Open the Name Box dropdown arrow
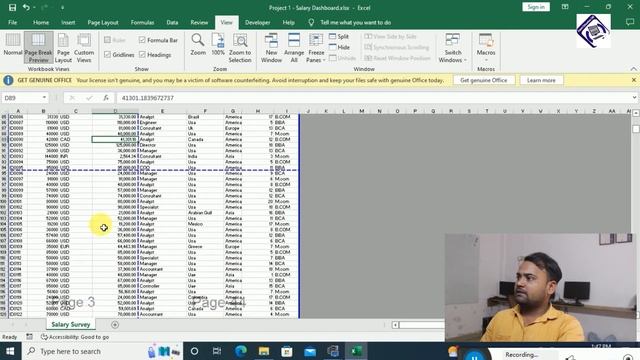Screen dimensions: 640x360 point(44,98)
